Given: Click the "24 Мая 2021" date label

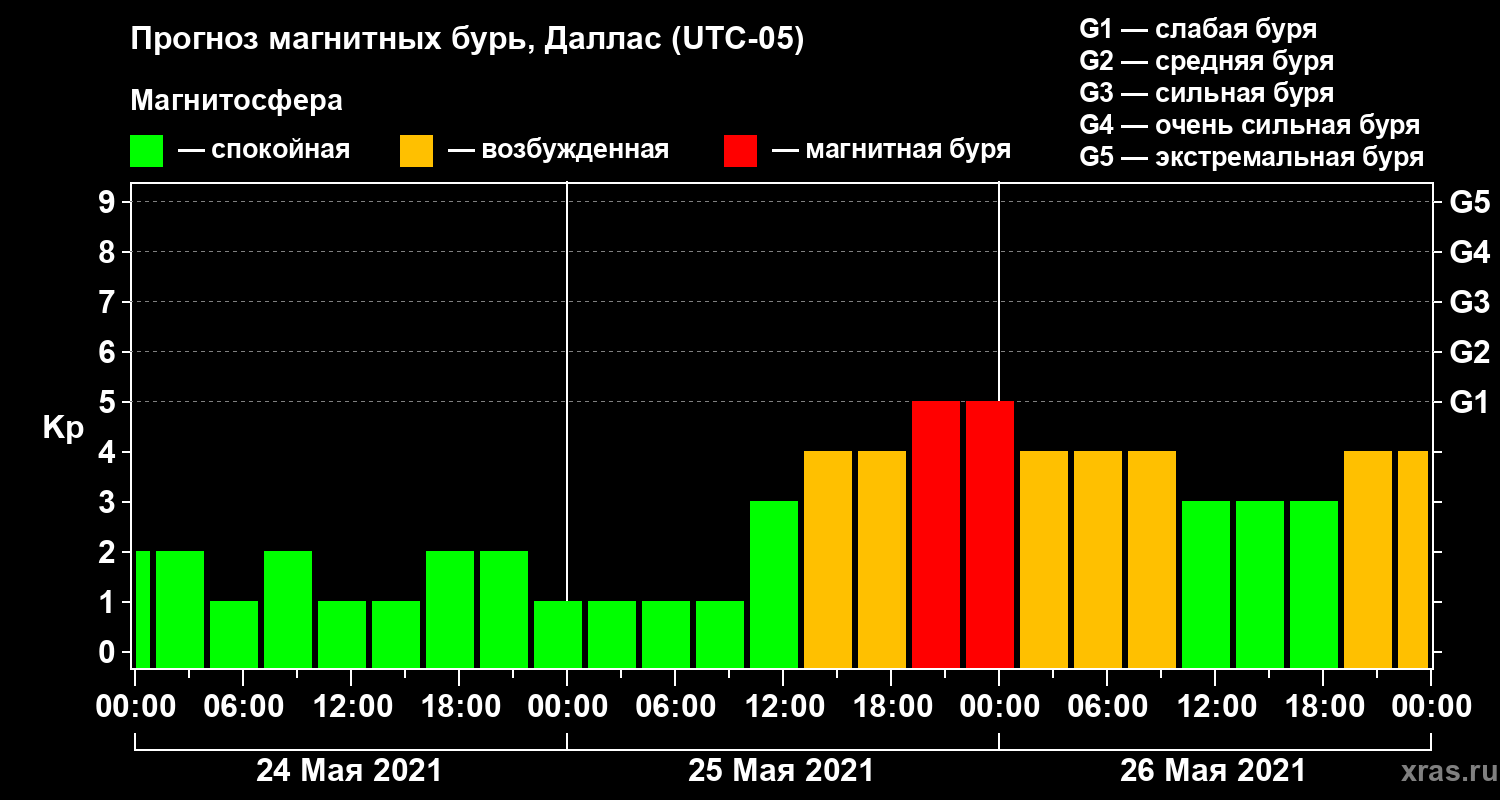Looking at the screenshot, I should (x=349, y=771).
